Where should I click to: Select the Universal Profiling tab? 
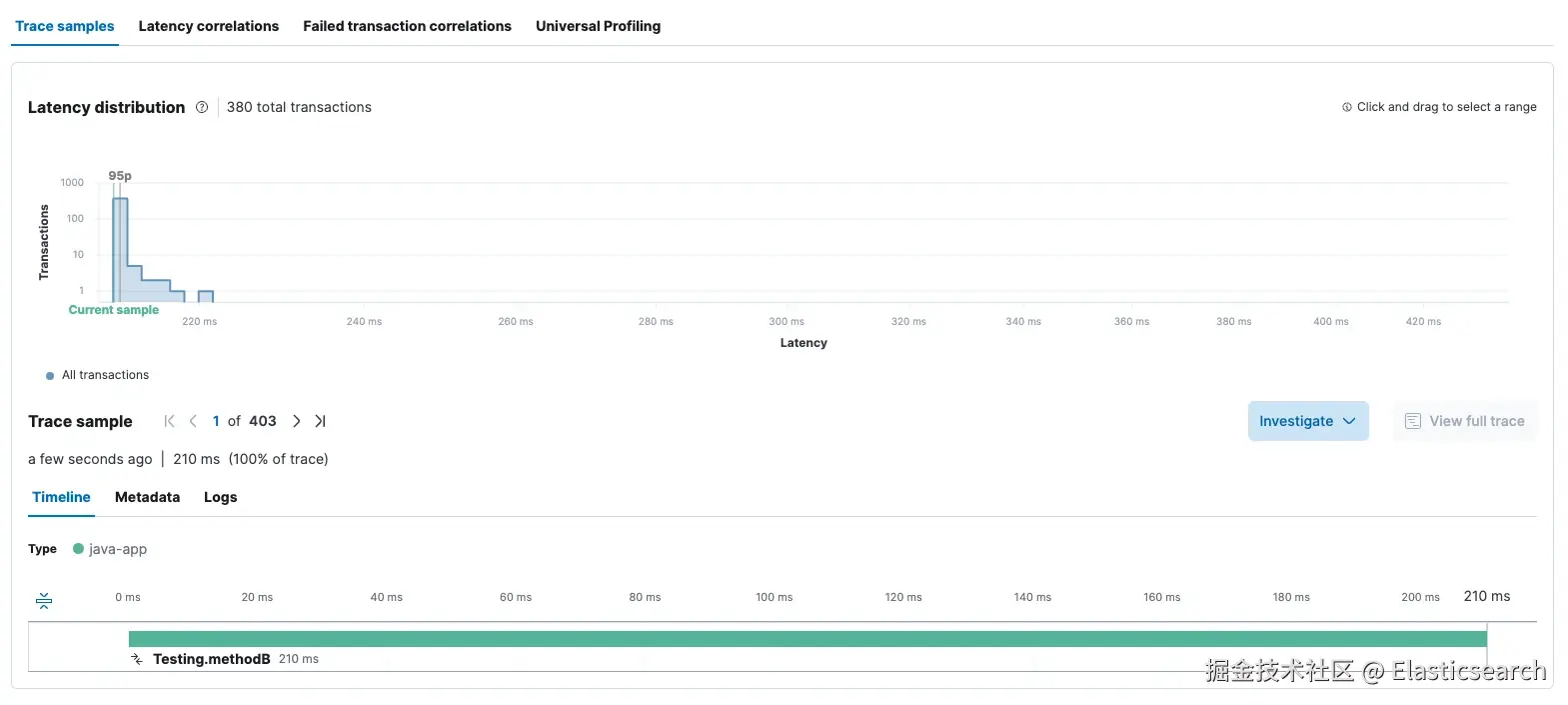(x=598, y=26)
